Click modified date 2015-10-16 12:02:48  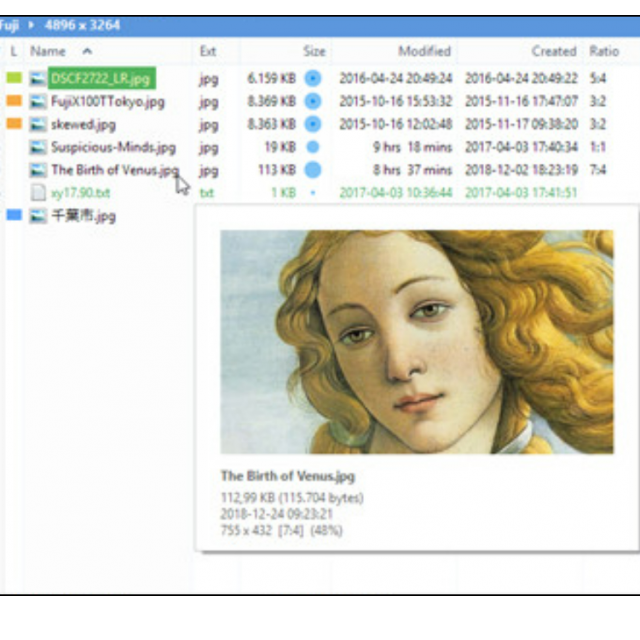396,124
